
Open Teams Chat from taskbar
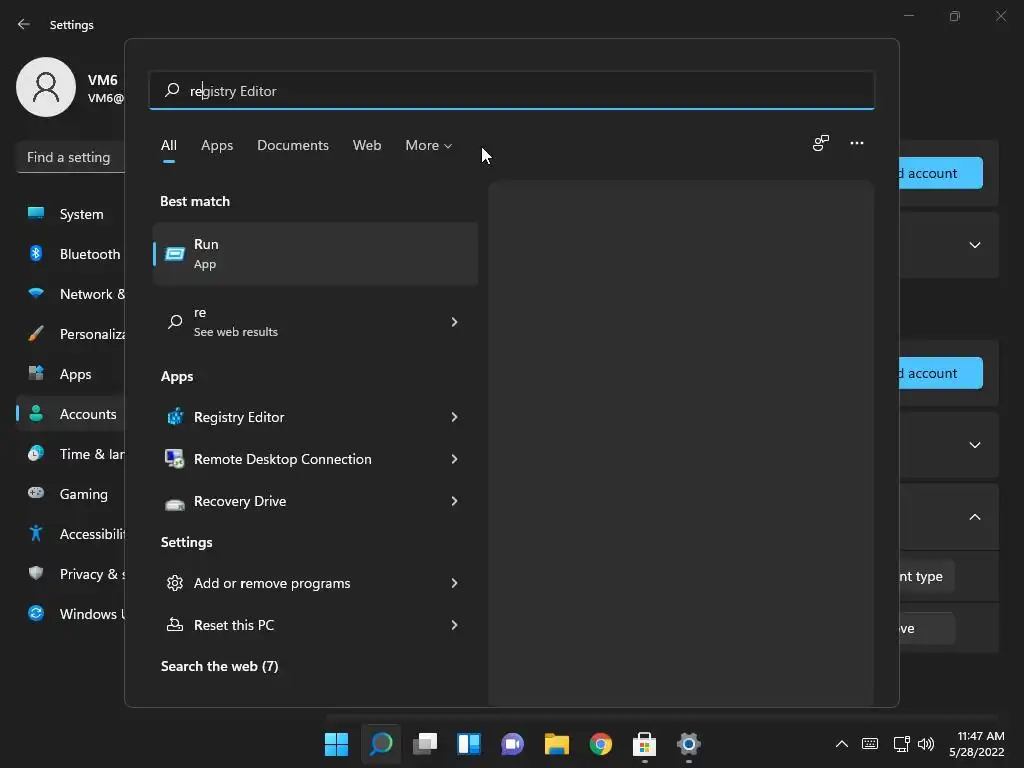[513, 744]
